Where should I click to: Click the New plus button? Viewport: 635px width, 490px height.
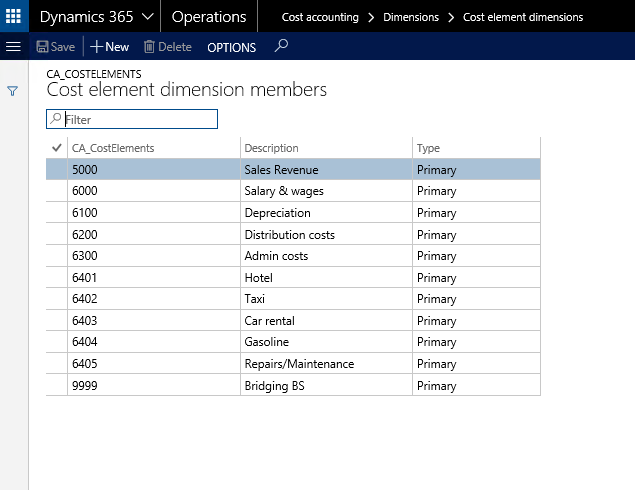110,47
